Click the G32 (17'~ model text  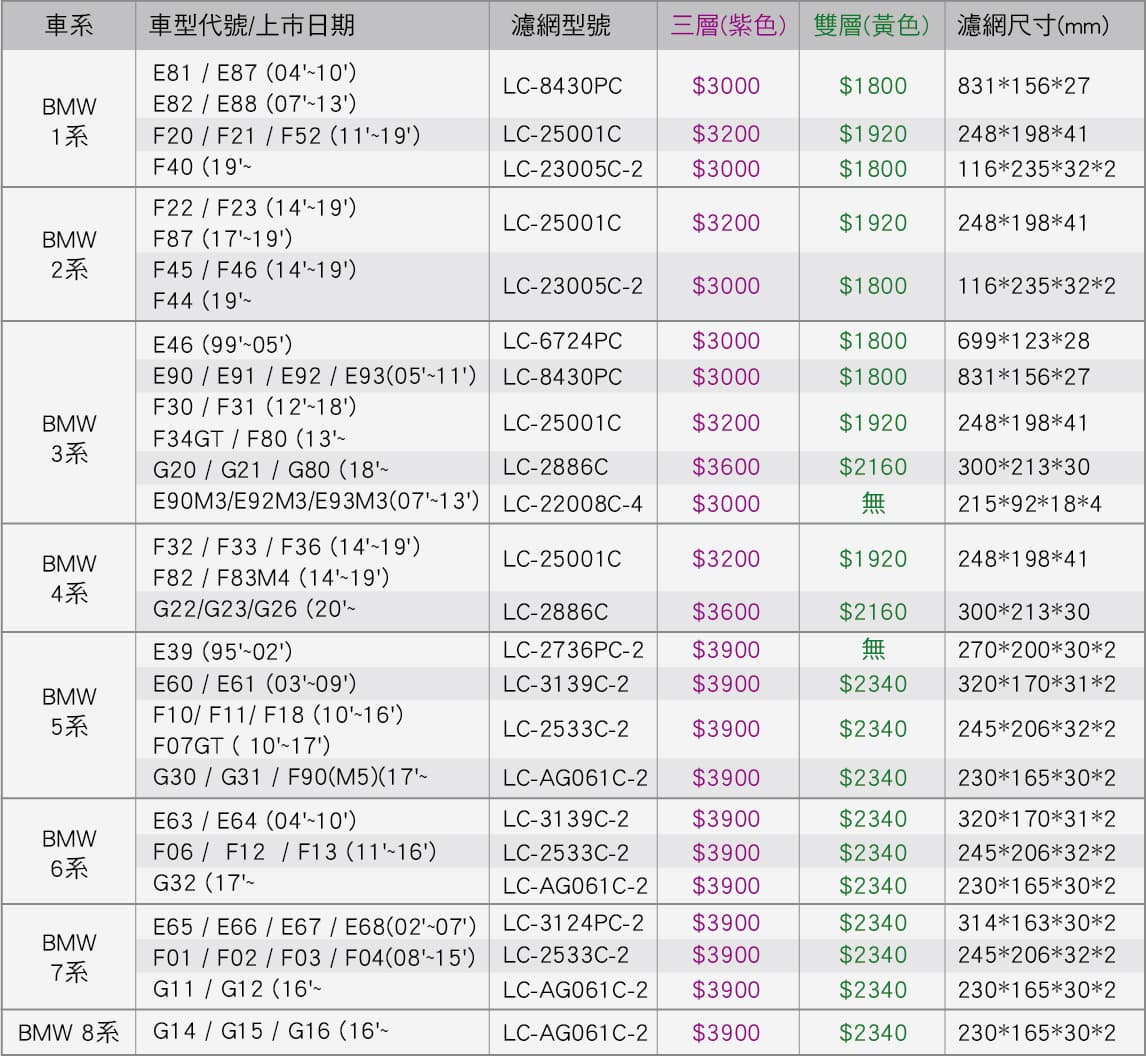[203, 883]
